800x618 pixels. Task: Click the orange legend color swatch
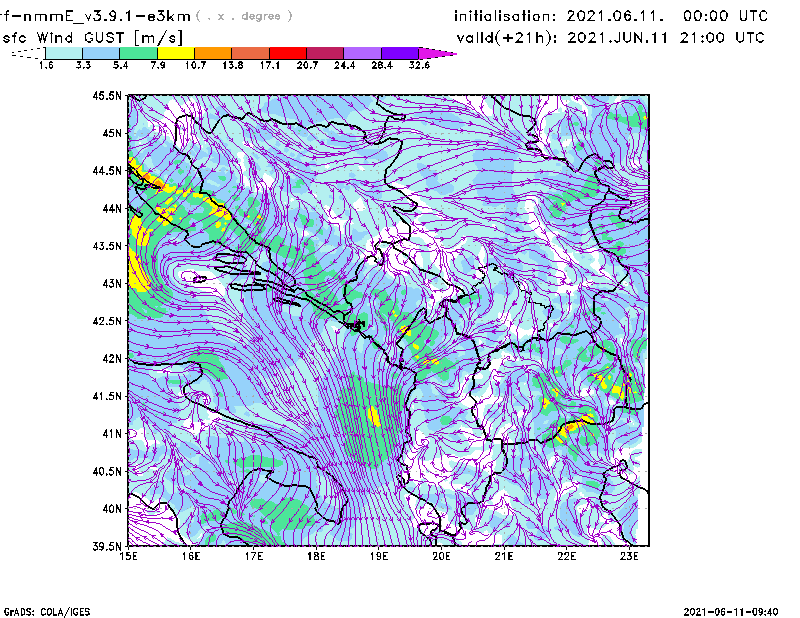[x=213, y=53]
